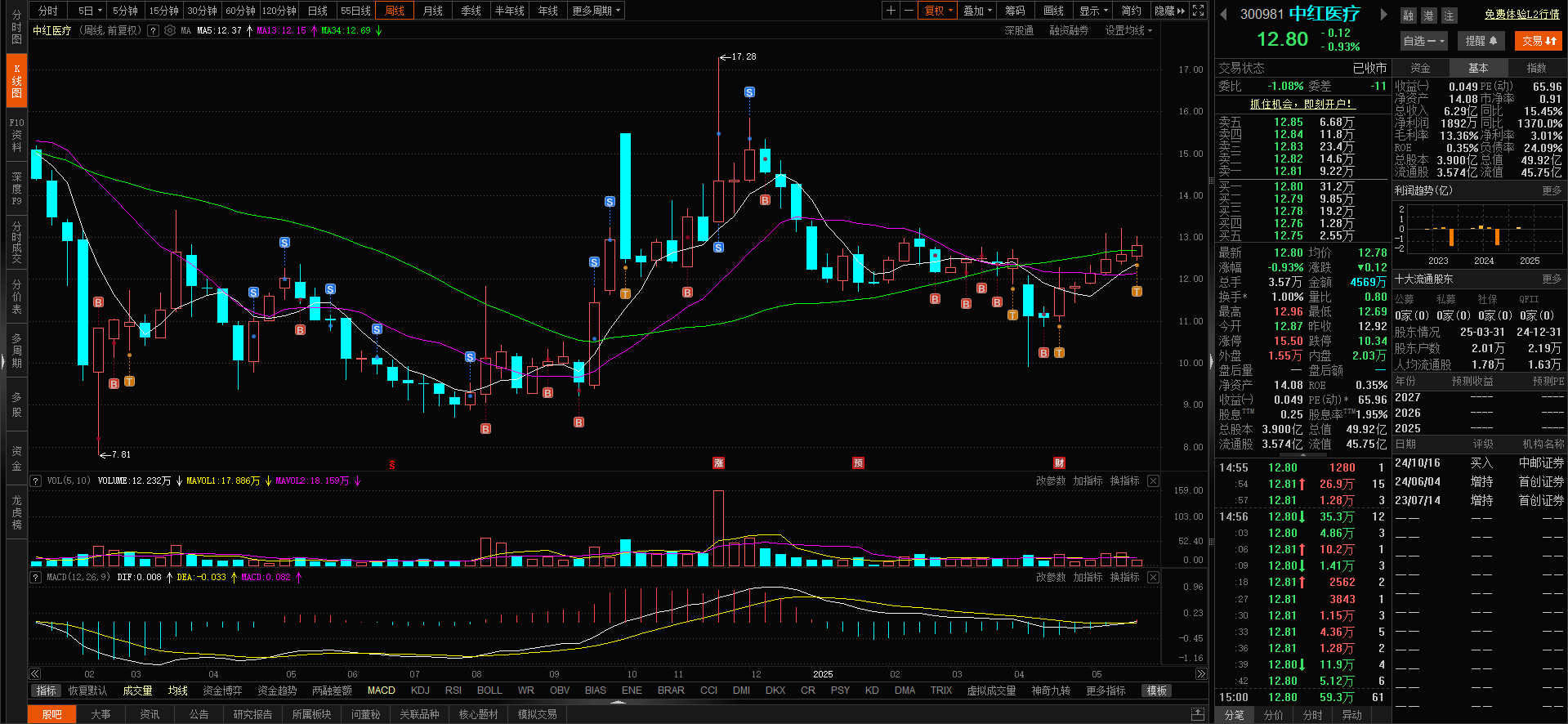
Task: Click 提醒 alert button
Action: [1481, 41]
